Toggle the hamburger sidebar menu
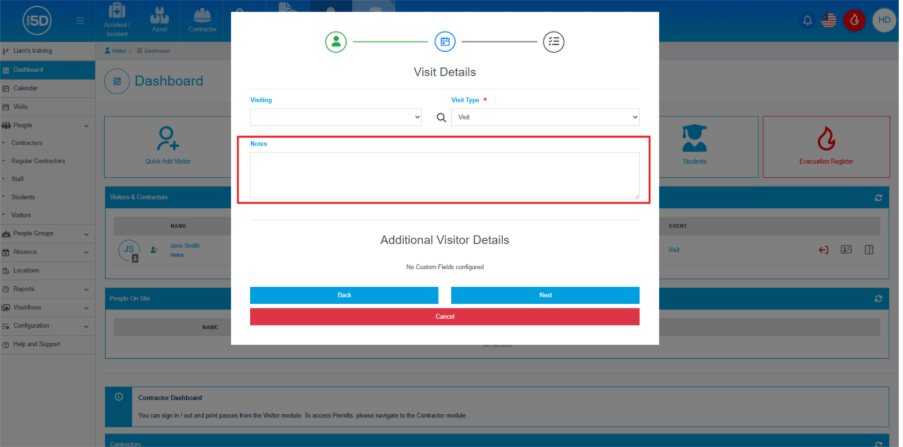Image resolution: width=903 pixels, height=447 pixels. point(80,20)
